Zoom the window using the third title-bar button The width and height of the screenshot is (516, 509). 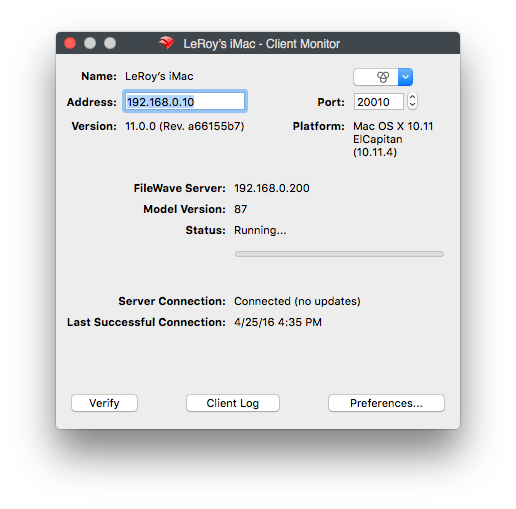point(110,43)
